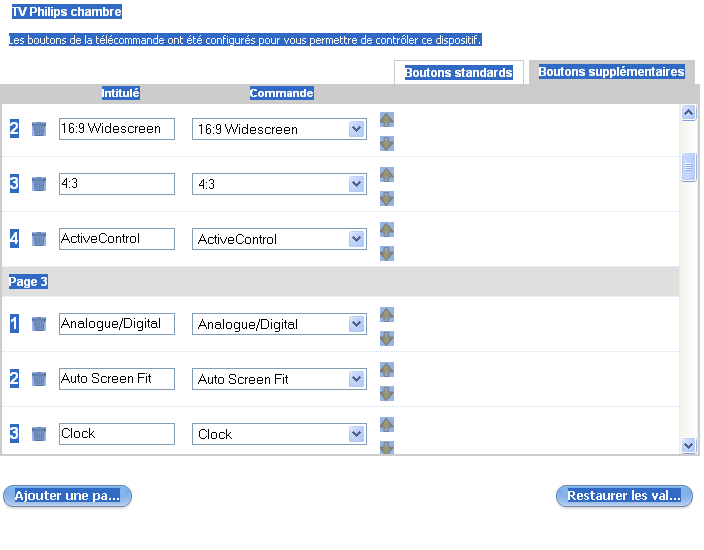Screen dimensions: 704x550
Task: Move Auto Screen Fit row up
Action: pos(387,369)
